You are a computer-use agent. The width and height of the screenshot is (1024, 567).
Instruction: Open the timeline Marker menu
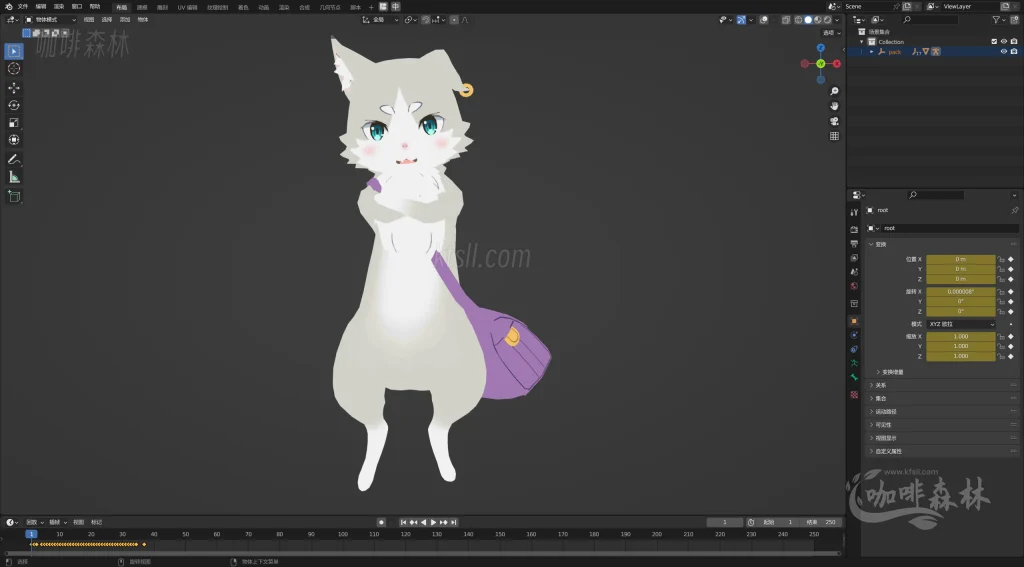pyautogui.click(x=97, y=523)
